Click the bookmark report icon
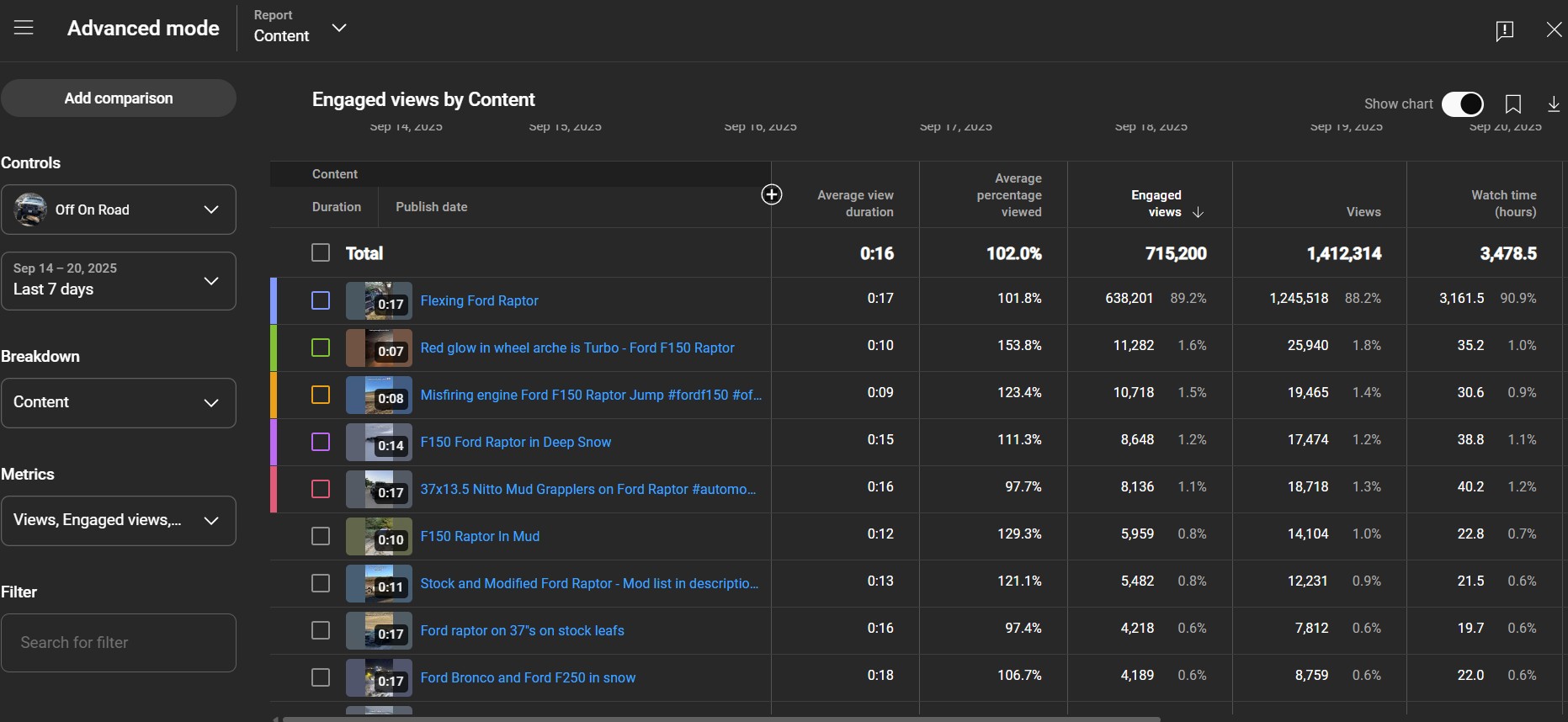1568x722 pixels. coord(1512,104)
